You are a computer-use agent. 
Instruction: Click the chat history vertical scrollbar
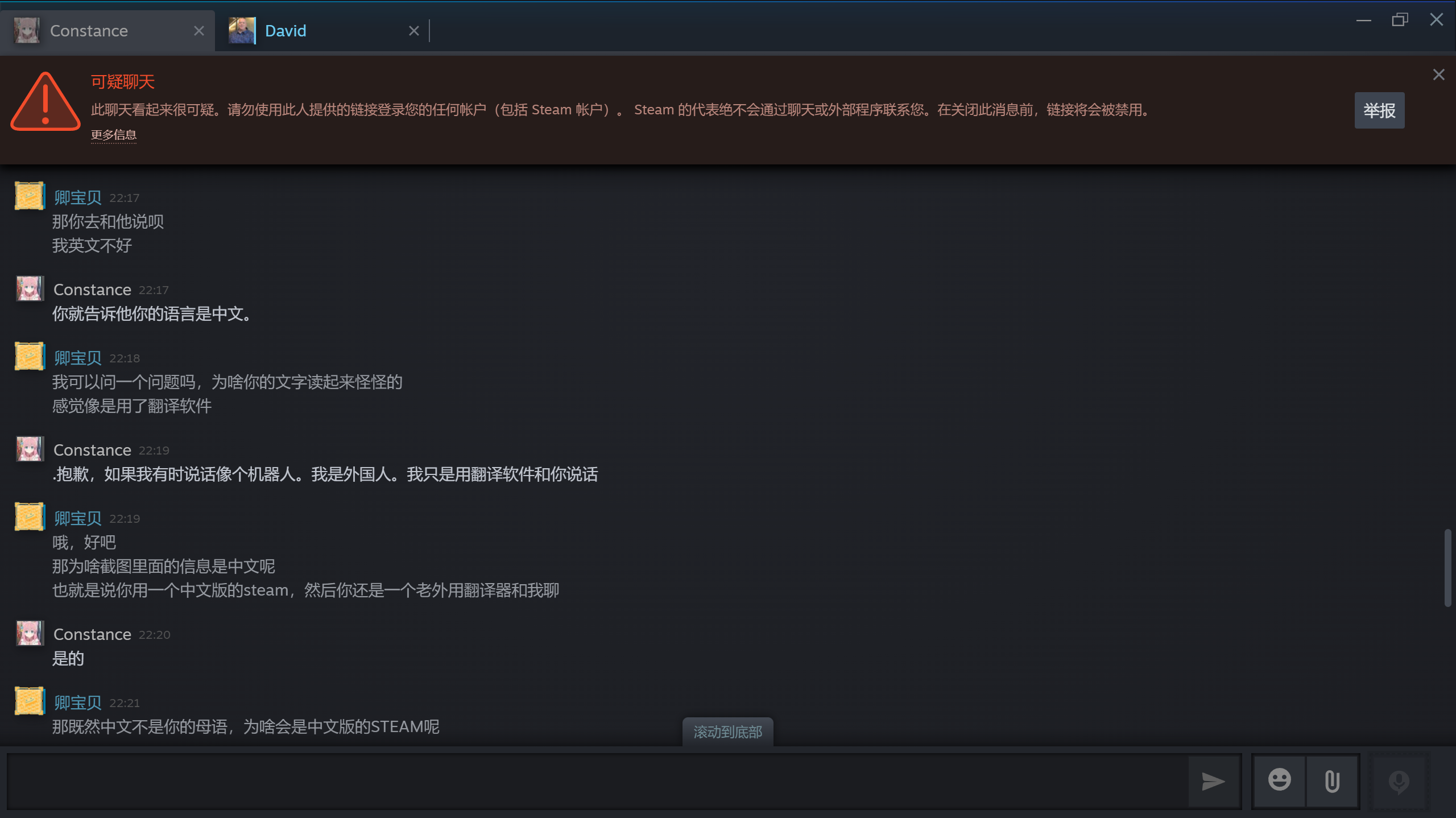pyautogui.click(x=1447, y=568)
